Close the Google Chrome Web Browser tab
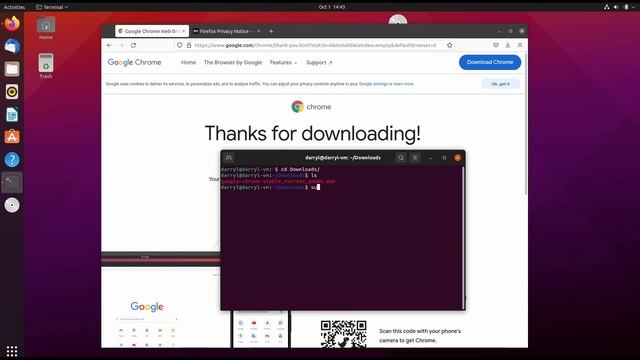Image resolution: width=640 pixels, height=360 pixels. (x=184, y=31)
